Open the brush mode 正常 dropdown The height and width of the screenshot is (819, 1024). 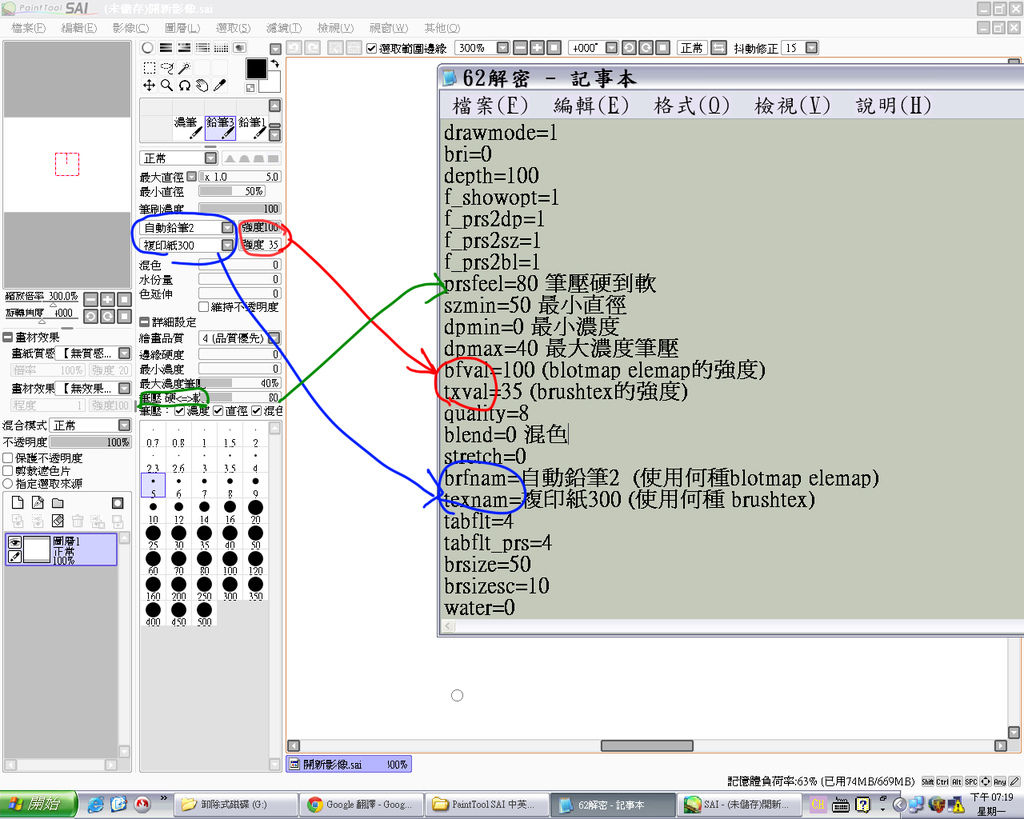[x=210, y=158]
